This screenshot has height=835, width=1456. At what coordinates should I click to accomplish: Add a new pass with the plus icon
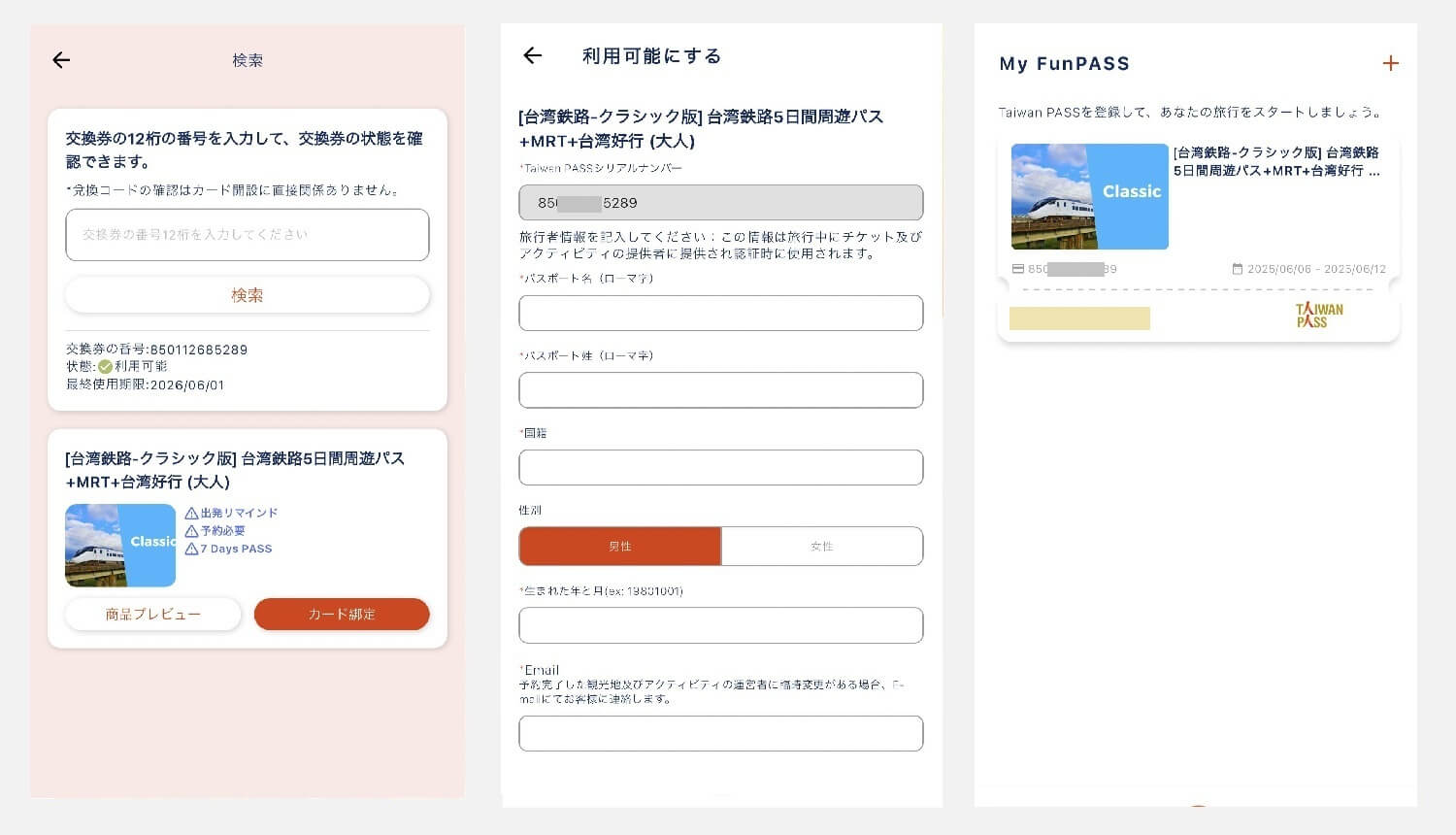coord(1390,63)
